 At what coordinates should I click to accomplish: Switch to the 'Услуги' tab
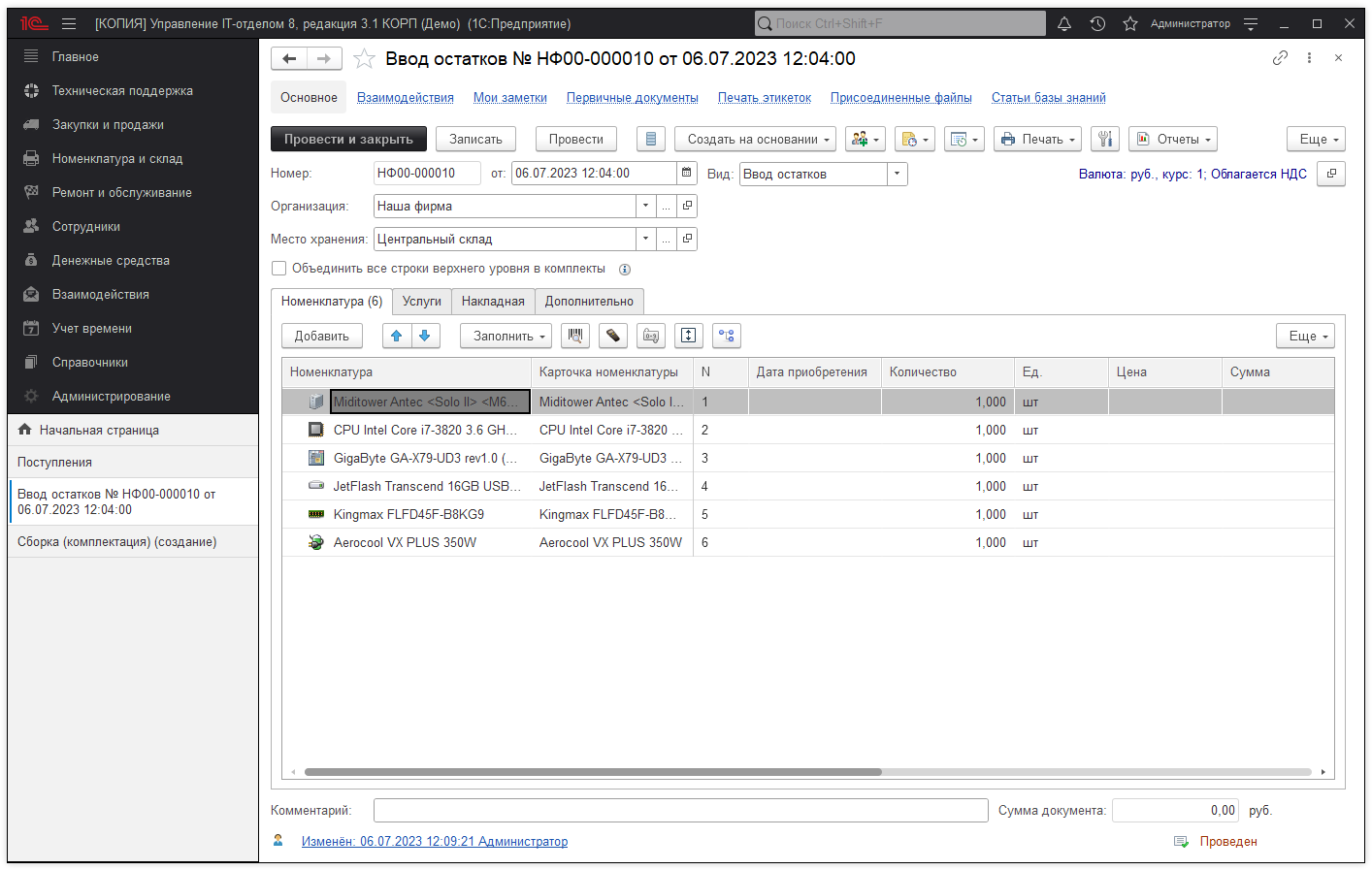click(x=421, y=302)
